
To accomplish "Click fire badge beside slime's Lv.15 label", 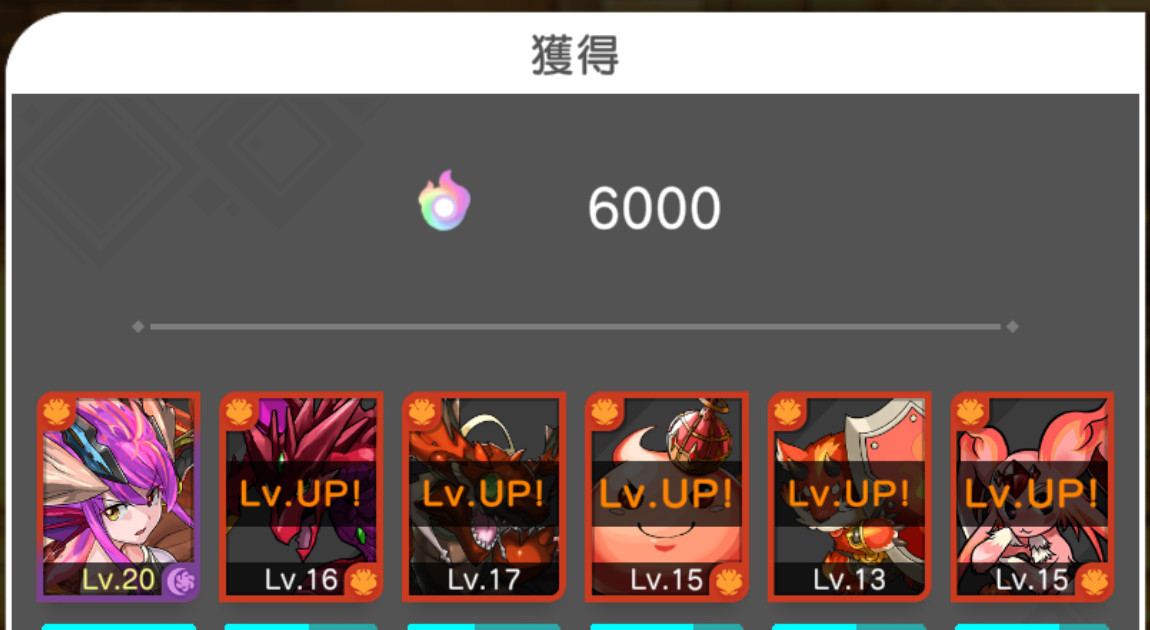I will [728, 582].
